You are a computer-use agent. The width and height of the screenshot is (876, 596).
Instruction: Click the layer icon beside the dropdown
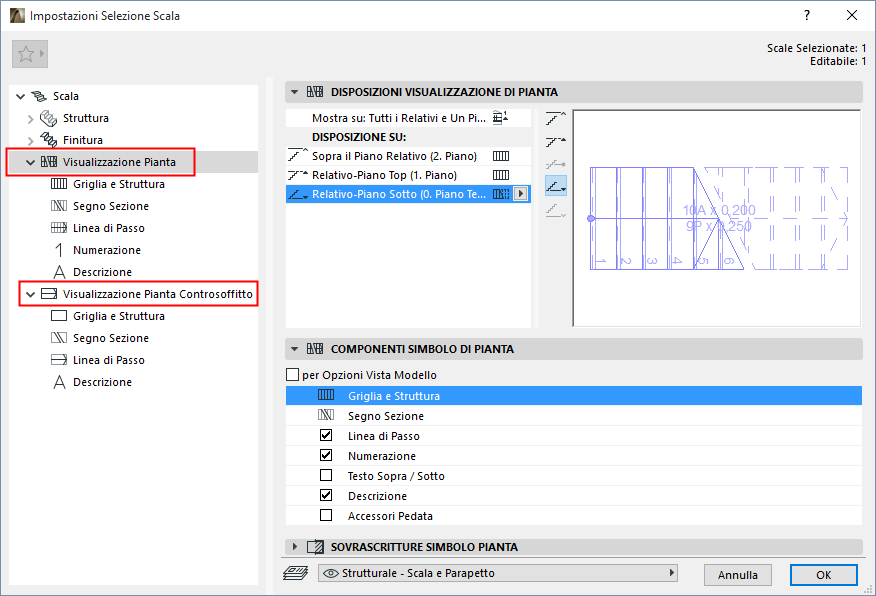[x=296, y=573]
